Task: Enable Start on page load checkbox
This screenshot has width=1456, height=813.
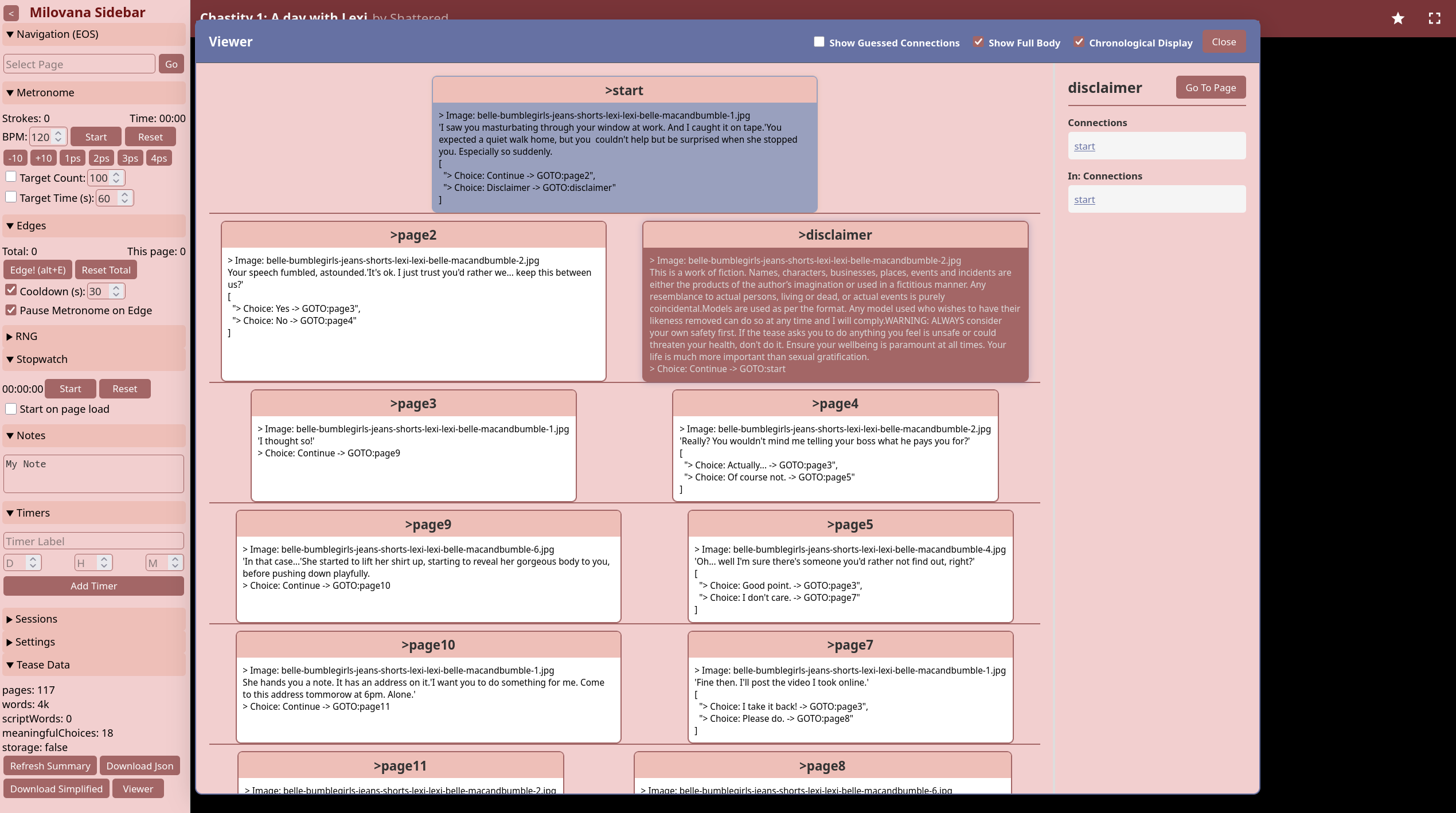Action: (x=11, y=409)
